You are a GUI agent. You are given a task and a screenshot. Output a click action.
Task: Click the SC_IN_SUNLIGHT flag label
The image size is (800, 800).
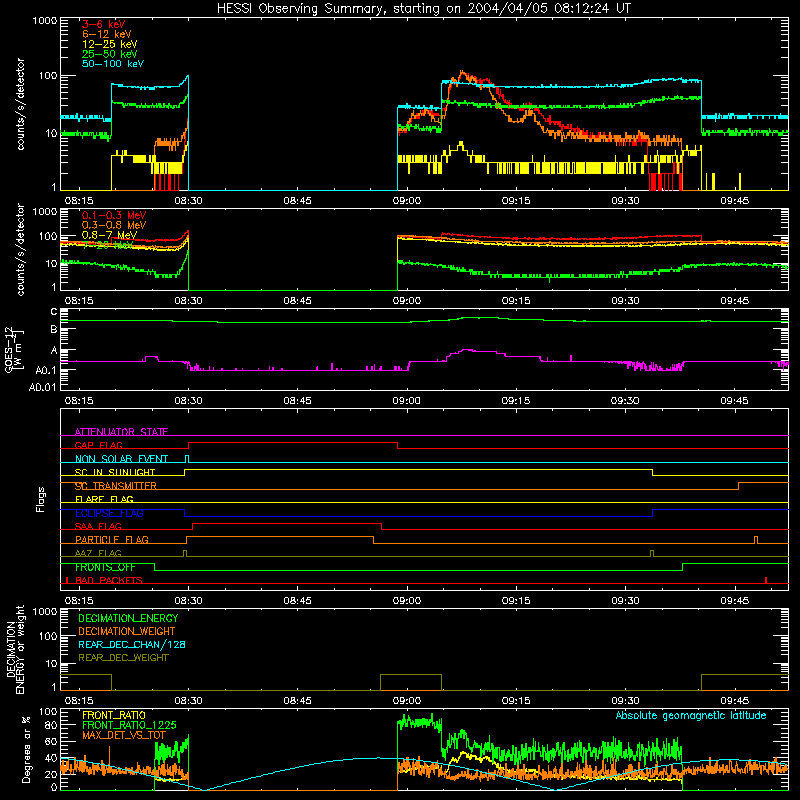(x=115, y=472)
